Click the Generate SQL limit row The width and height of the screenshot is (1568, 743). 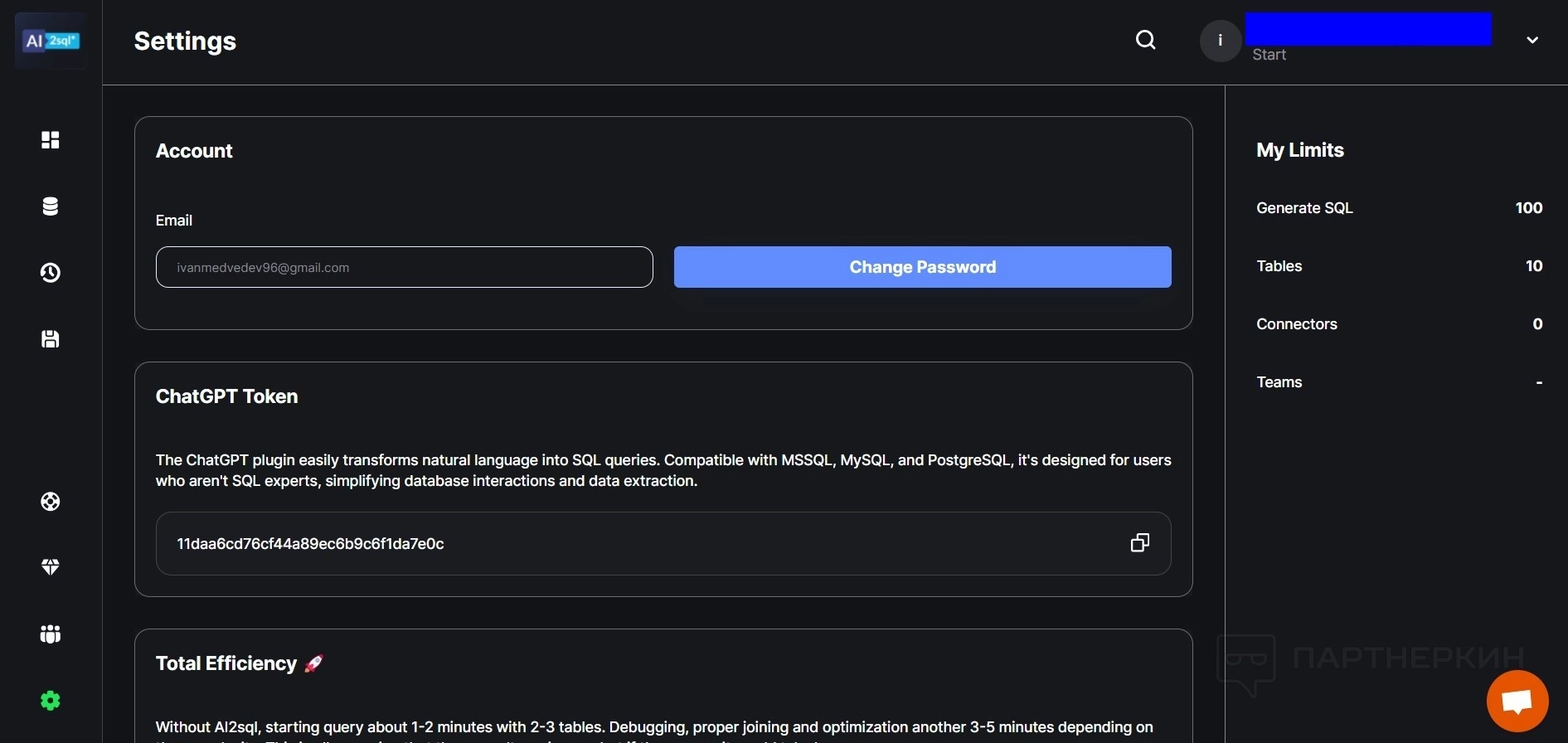(x=1399, y=208)
